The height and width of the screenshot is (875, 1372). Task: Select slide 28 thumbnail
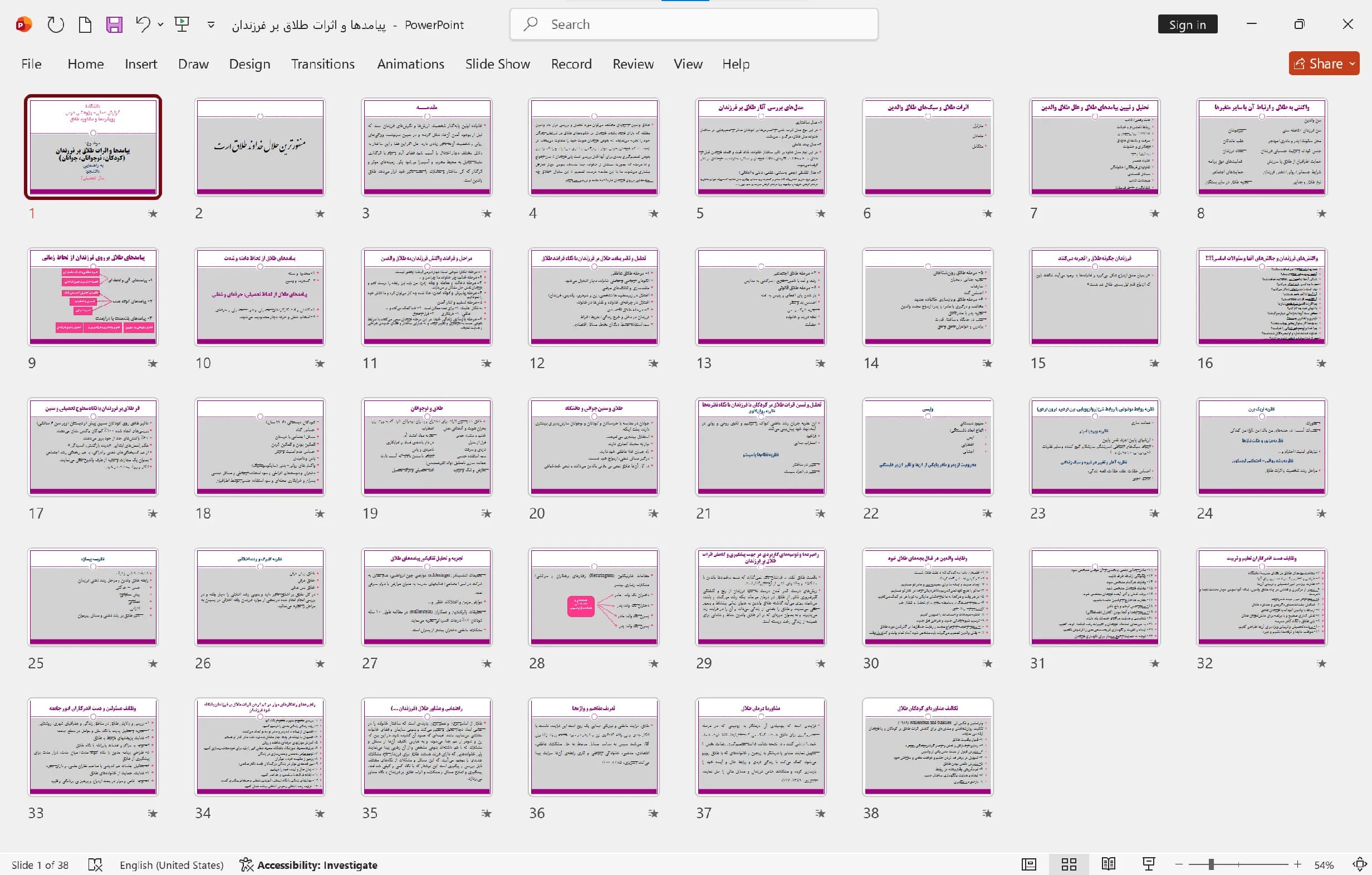click(x=594, y=597)
